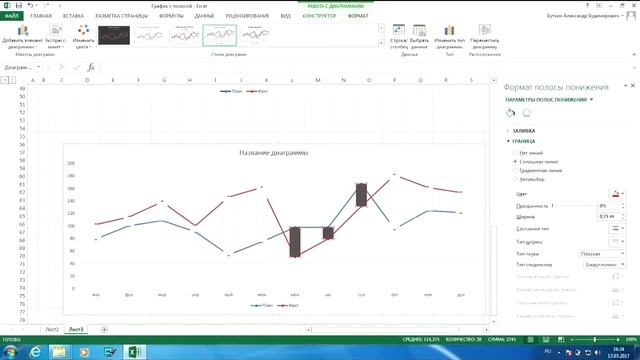Open Составной тип (Compound type) dropdown
Screen dimensions: 640x360
tap(617, 229)
